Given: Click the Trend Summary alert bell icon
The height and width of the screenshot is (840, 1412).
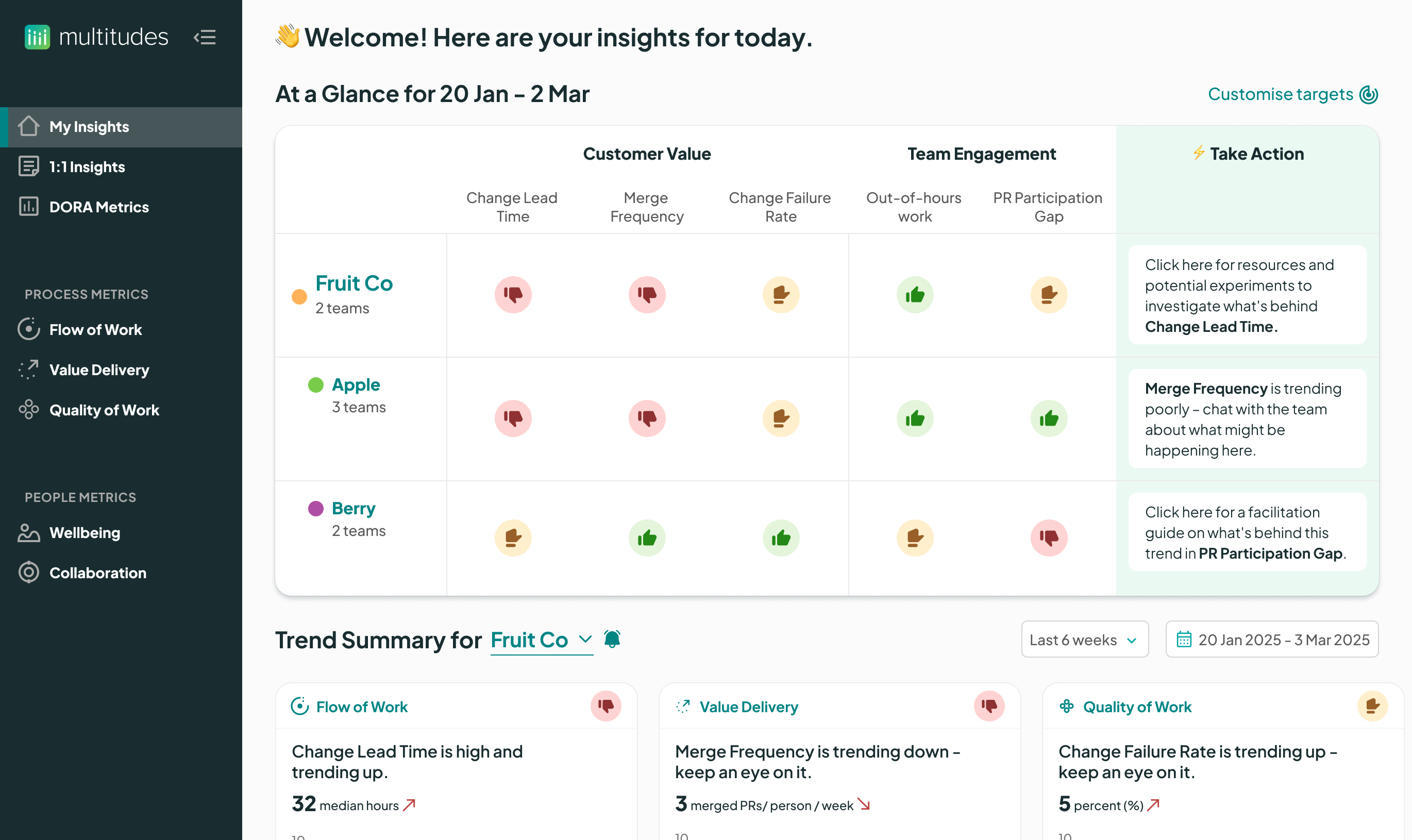Looking at the screenshot, I should tap(612, 639).
